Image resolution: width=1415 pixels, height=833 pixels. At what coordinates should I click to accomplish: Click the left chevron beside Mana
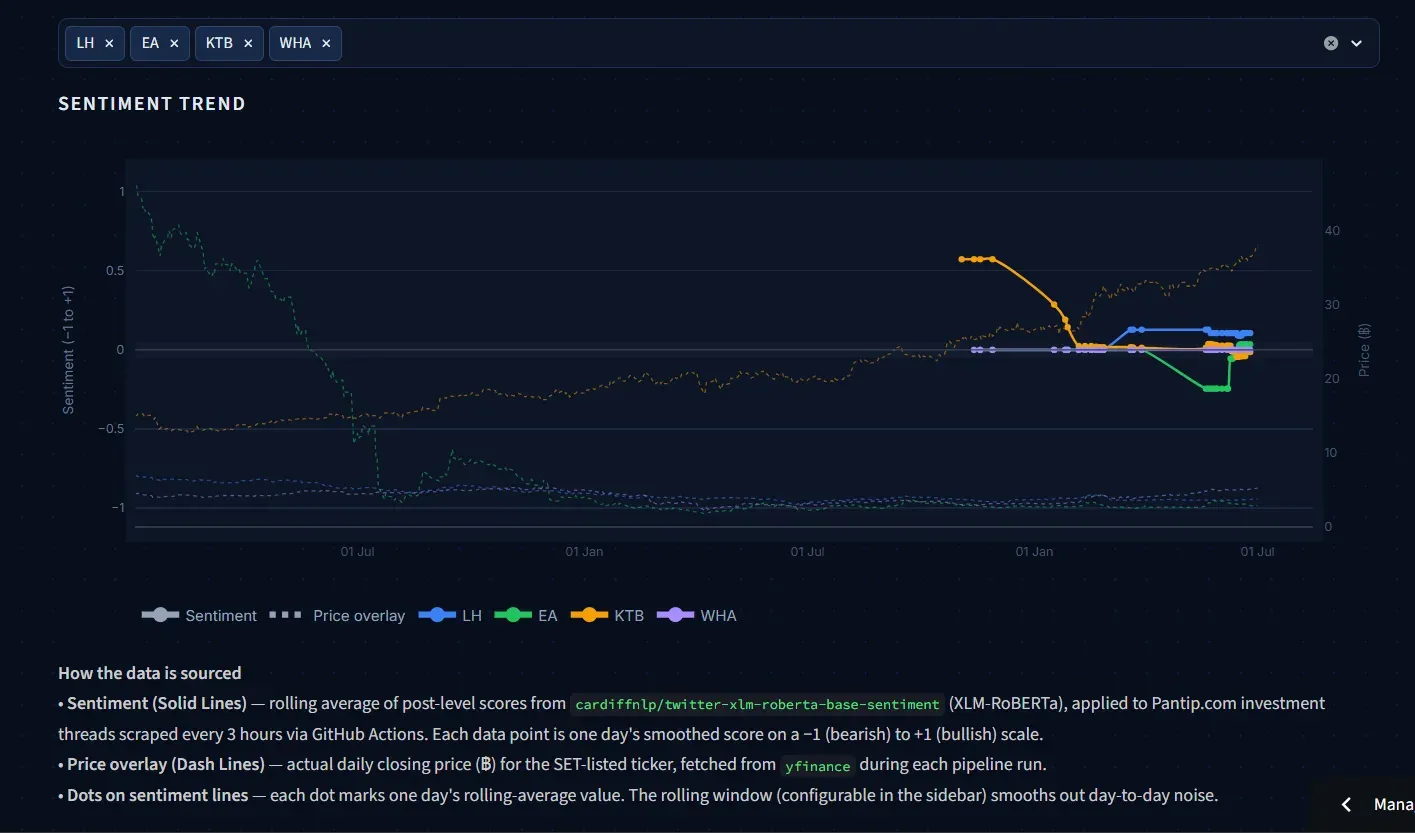coord(1347,804)
